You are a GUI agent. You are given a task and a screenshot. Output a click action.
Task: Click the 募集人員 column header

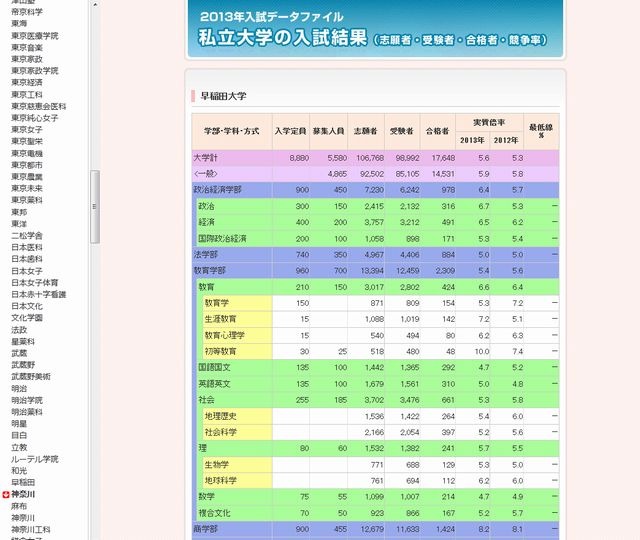point(329,131)
